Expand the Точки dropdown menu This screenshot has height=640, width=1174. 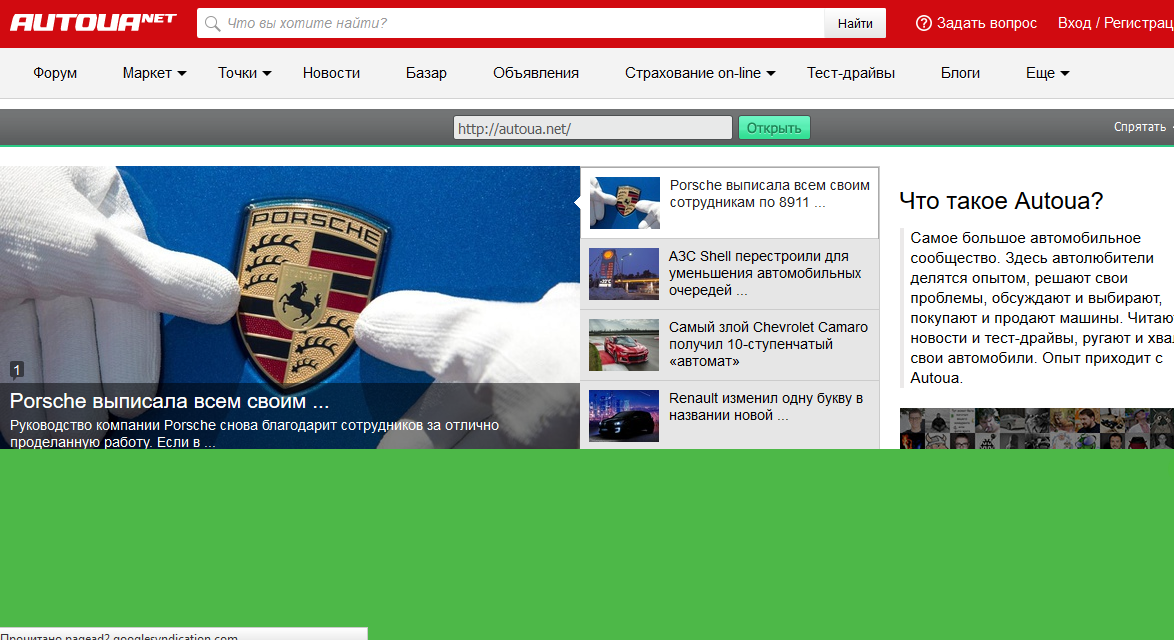245,73
